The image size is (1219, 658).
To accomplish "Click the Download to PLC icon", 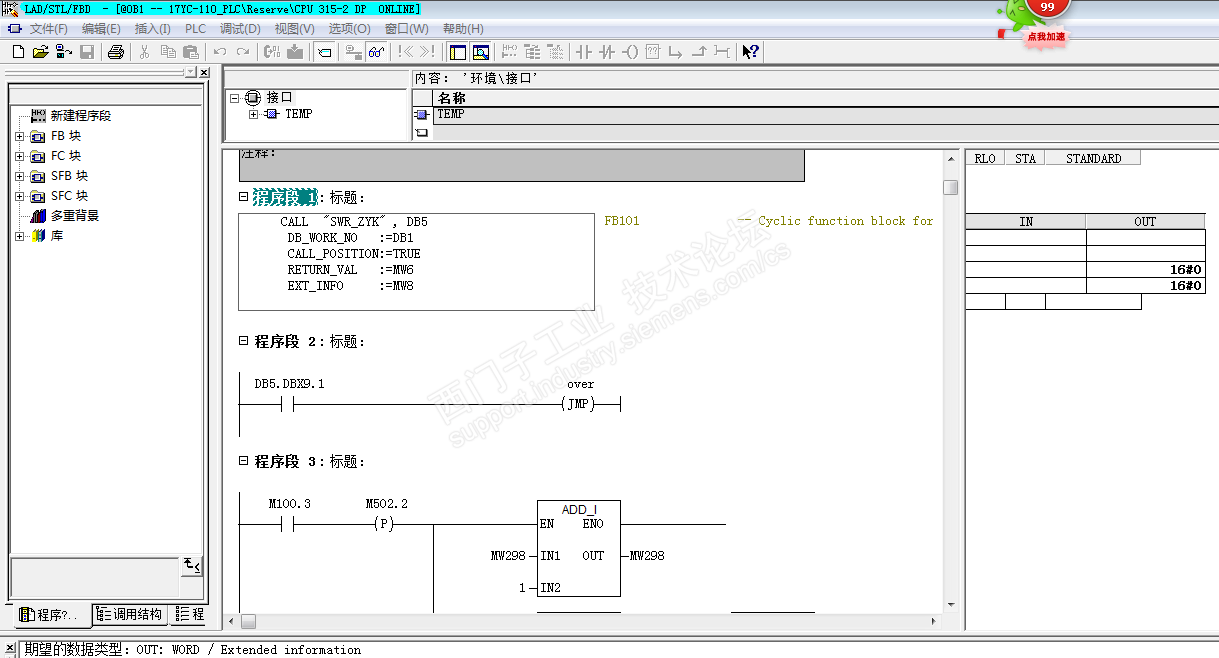I will [296, 52].
